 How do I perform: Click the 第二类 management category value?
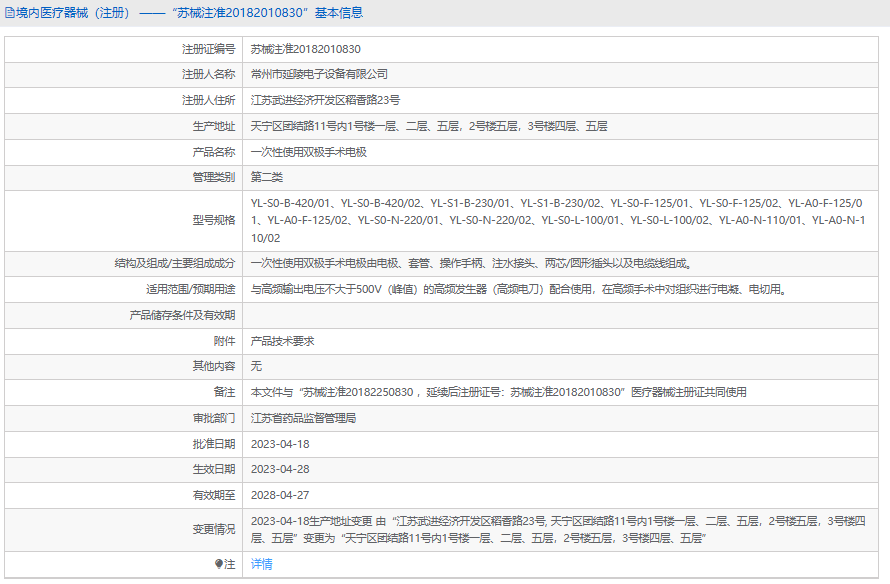coord(267,177)
